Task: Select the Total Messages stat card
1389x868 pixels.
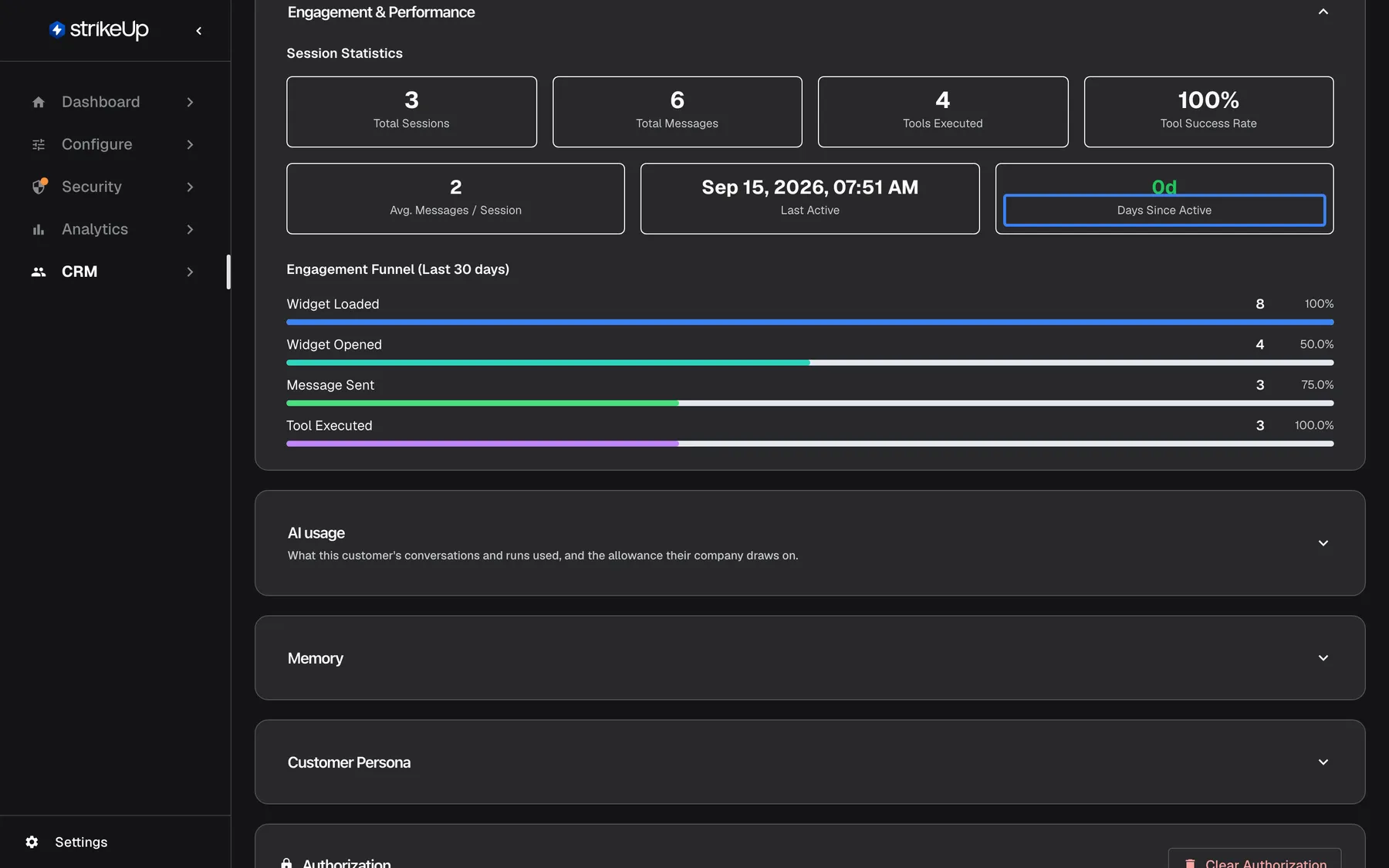Action: (678, 112)
